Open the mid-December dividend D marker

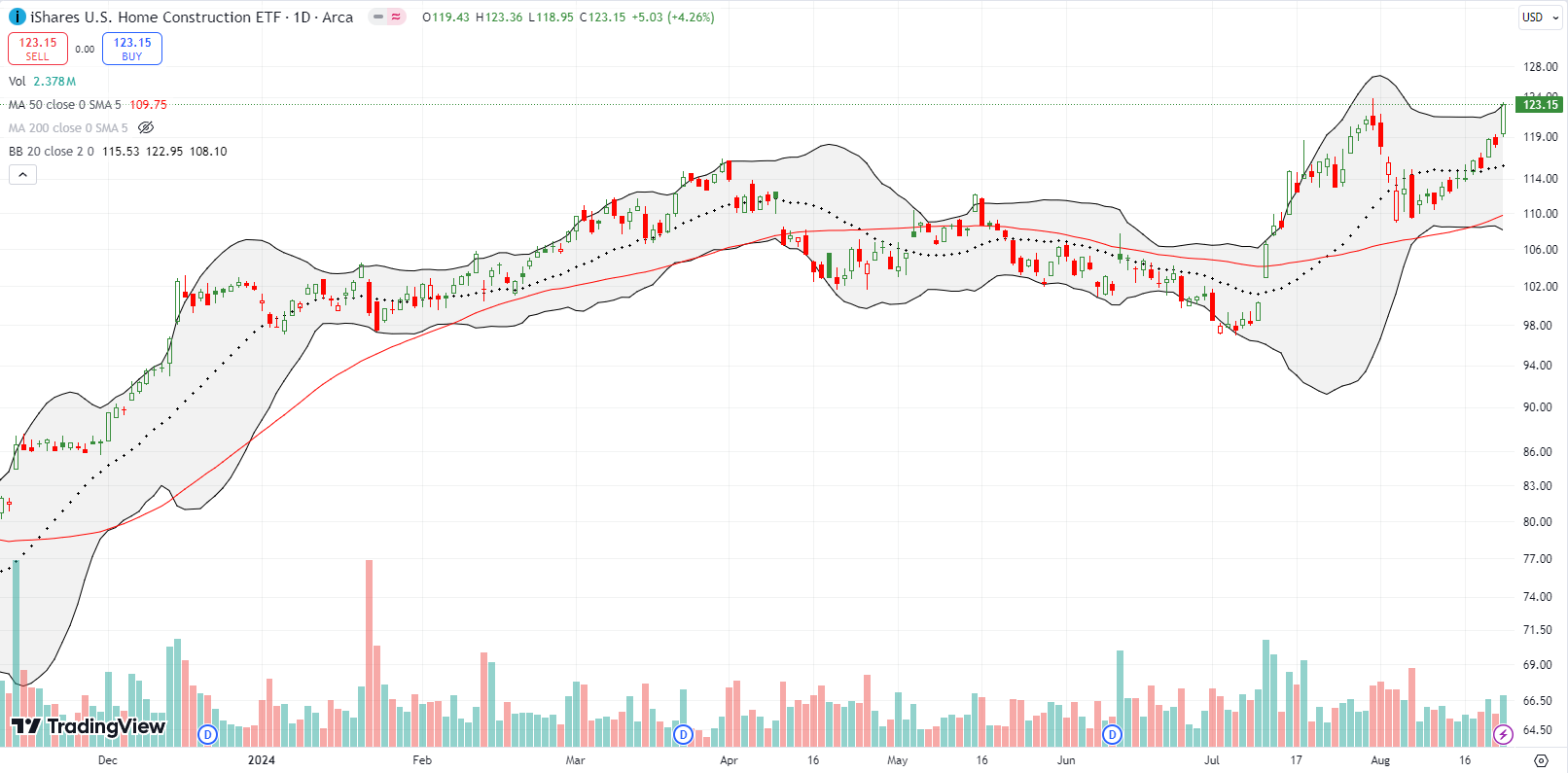tap(206, 734)
